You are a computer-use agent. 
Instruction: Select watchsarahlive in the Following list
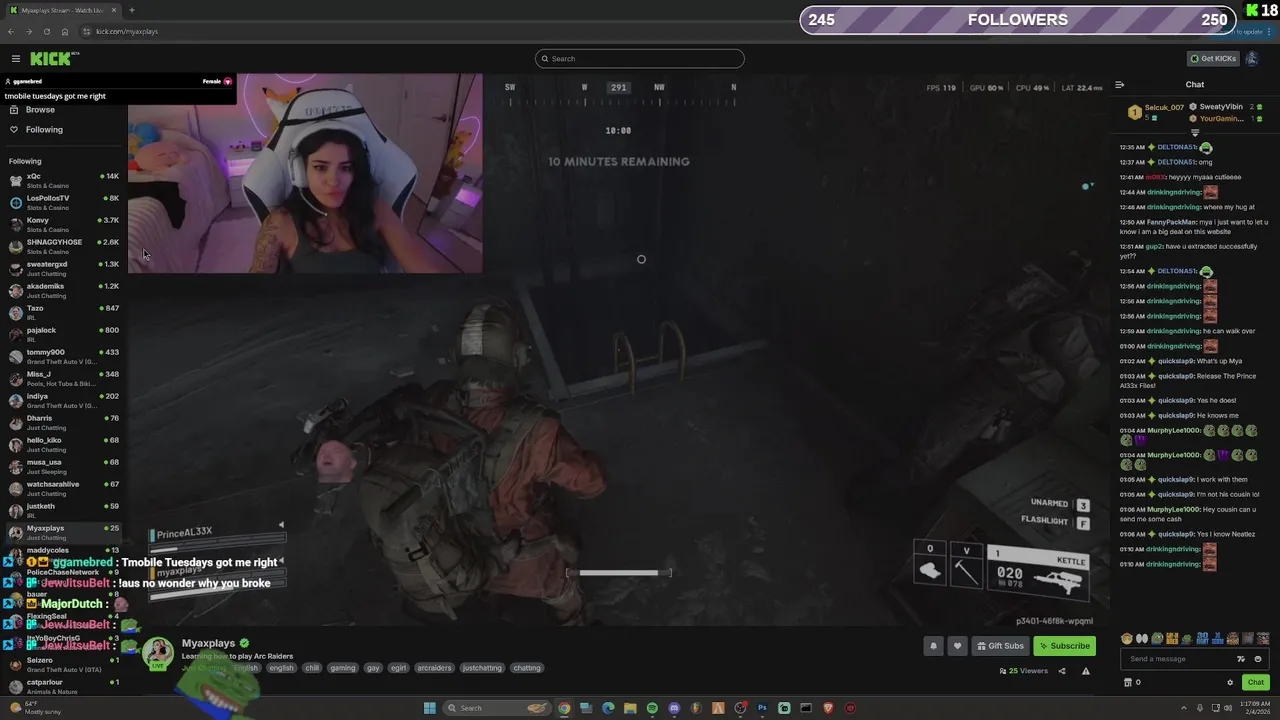point(64,489)
